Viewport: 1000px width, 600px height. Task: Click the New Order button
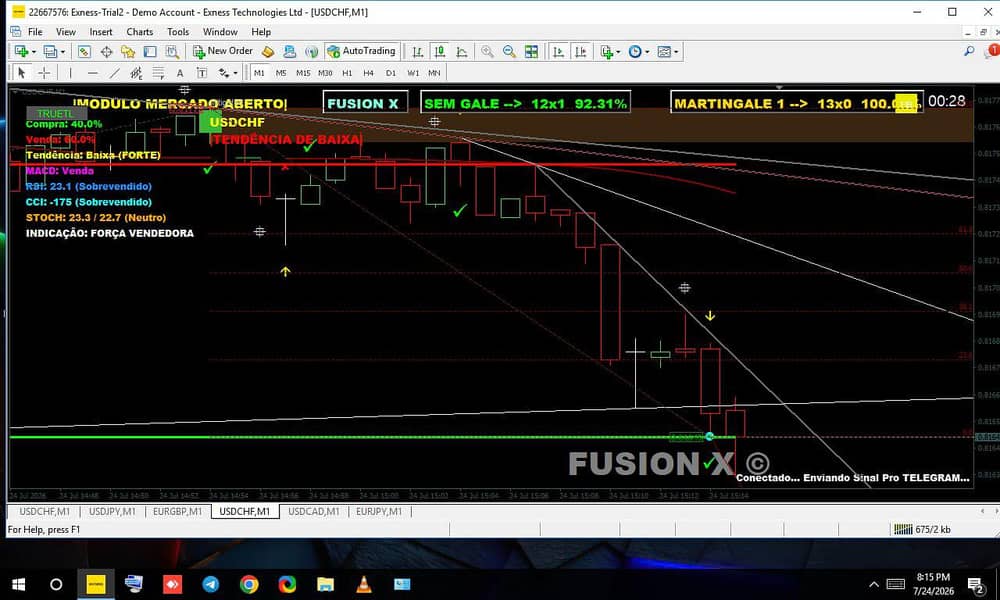tap(223, 51)
